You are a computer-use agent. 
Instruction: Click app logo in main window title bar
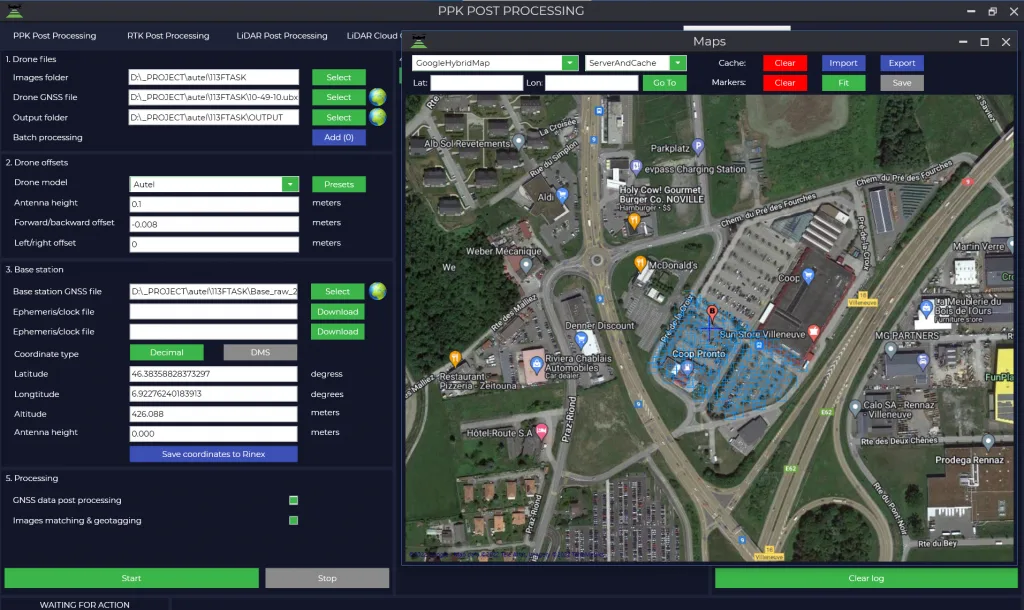click(x=14, y=10)
